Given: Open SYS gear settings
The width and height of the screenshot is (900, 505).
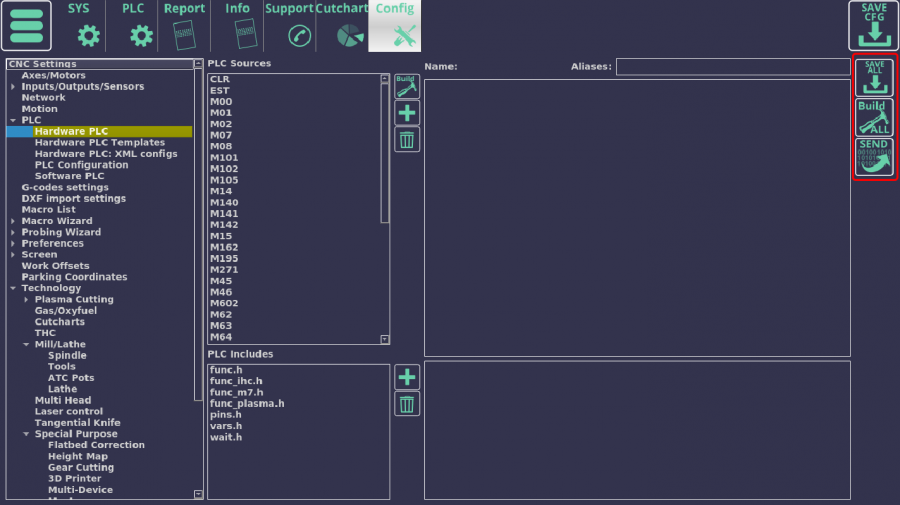Looking at the screenshot, I should (88, 36).
